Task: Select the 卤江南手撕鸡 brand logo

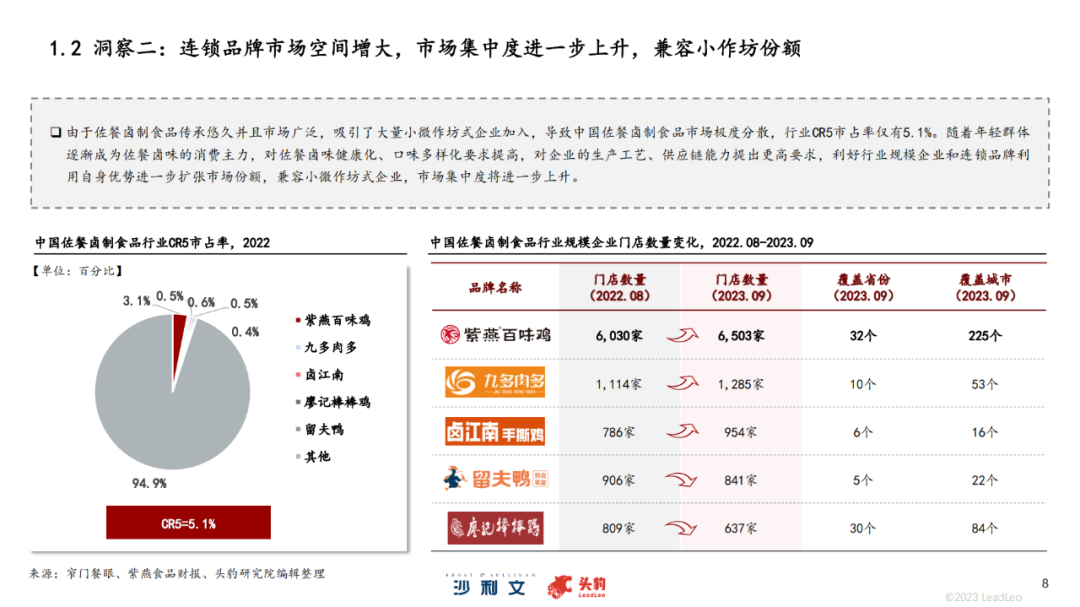Action: point(495,431)
